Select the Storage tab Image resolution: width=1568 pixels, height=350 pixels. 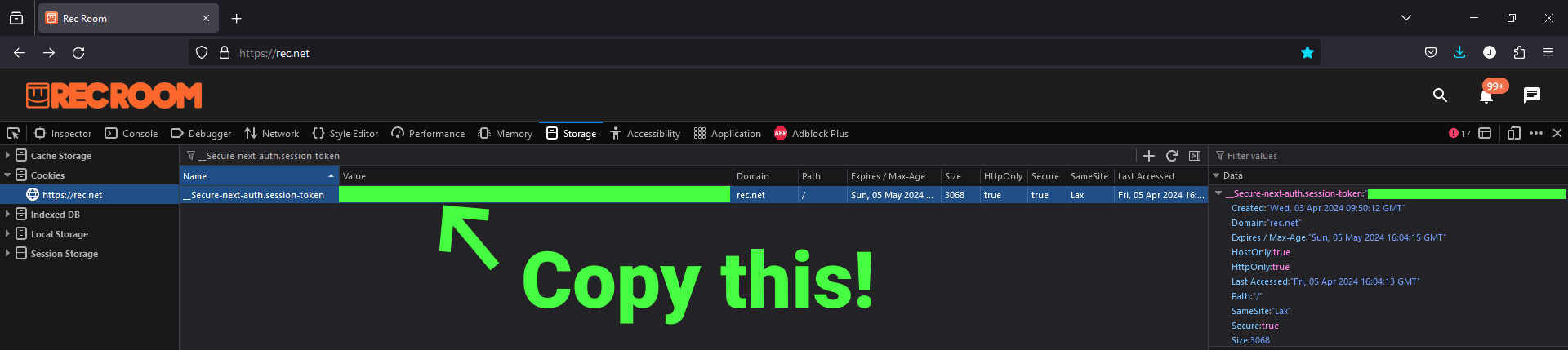click(571, 133)
